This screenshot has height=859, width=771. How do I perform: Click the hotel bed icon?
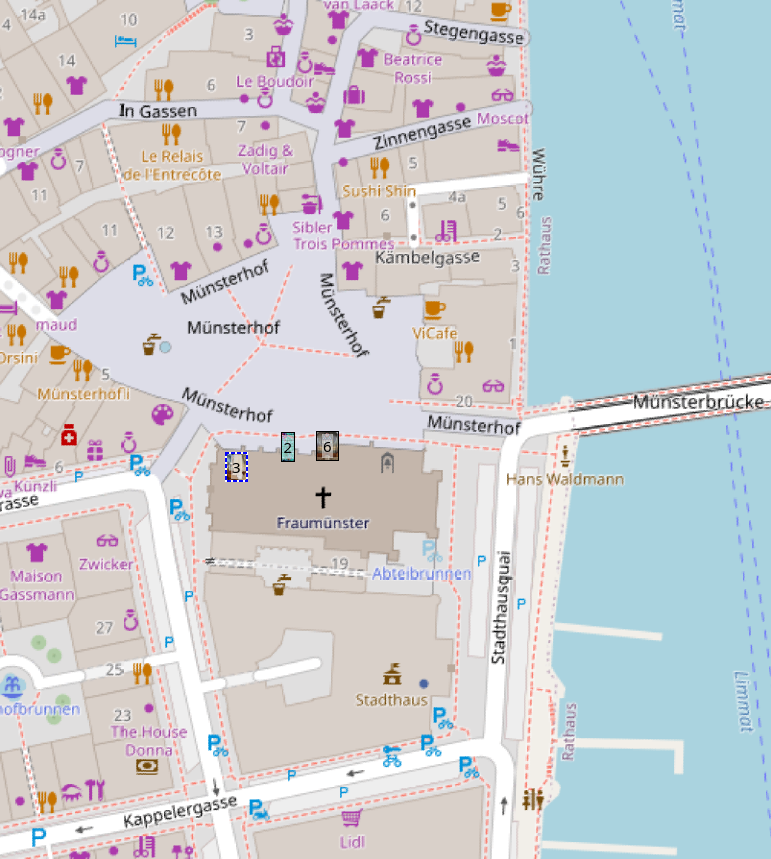click(127, 41)
